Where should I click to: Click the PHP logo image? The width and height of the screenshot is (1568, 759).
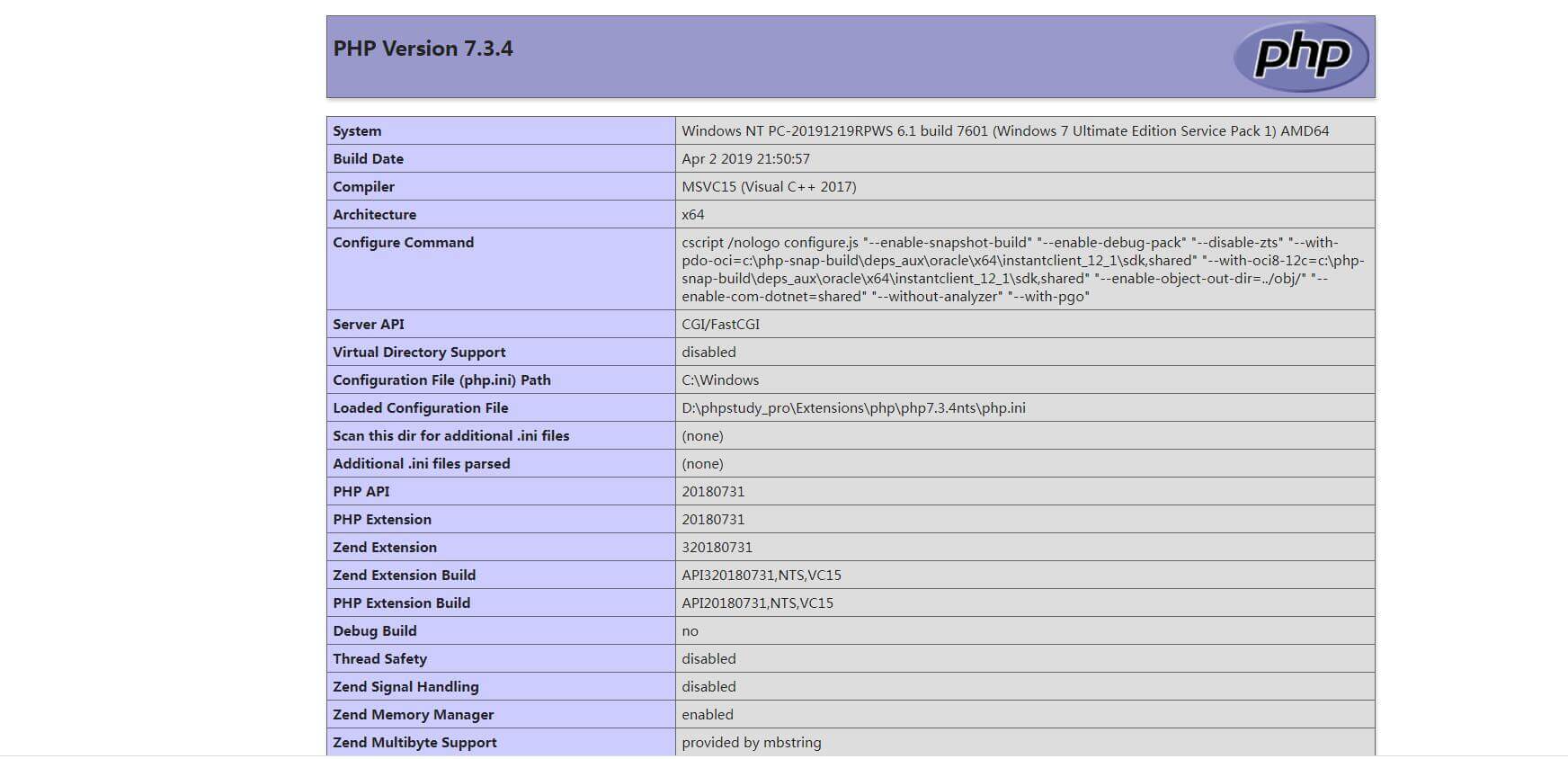[x=1301, y=57]
